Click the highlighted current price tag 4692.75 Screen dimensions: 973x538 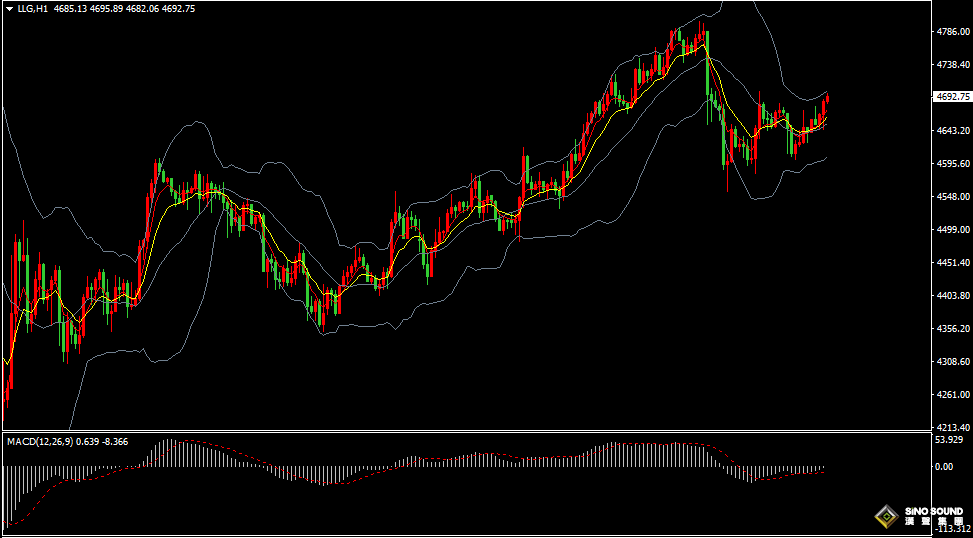(951, 97)
